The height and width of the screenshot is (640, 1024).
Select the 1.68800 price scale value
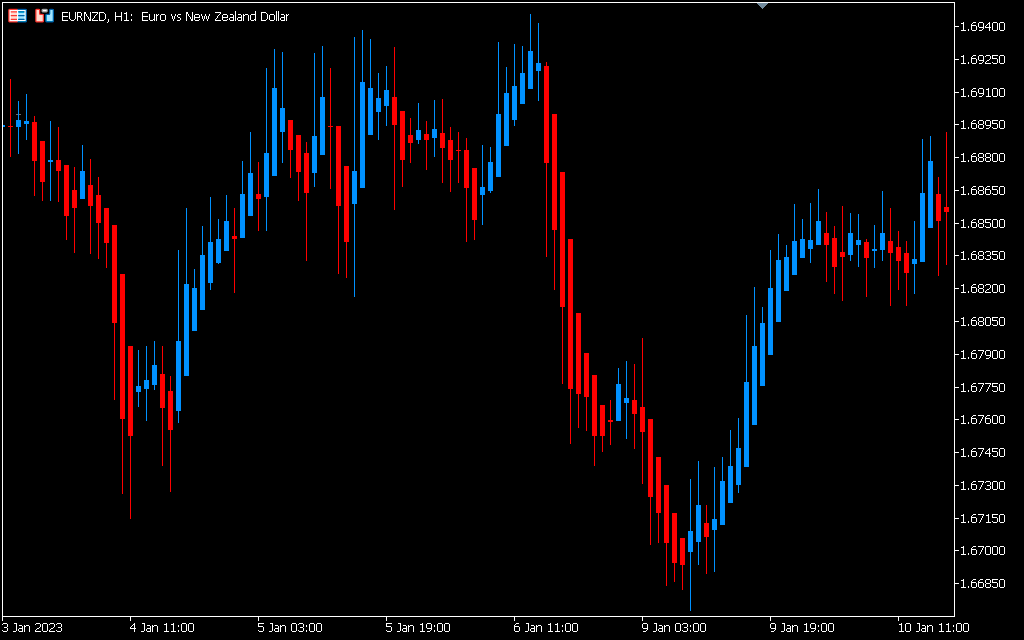(x=982, y=157)
